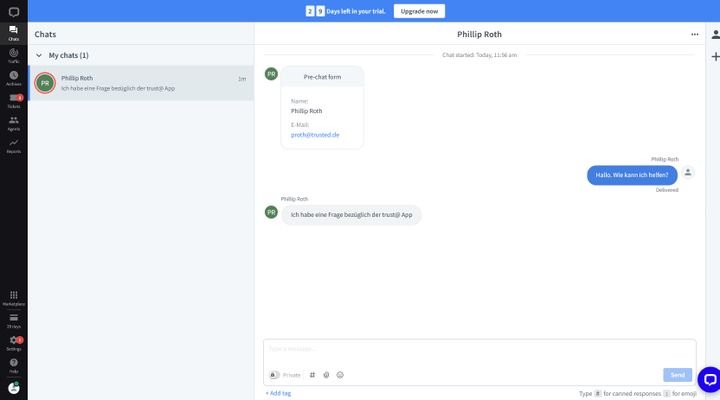Click the 'Chat started: Today' timestamp
Screen dimensions: 720x400
click(479, 55)
